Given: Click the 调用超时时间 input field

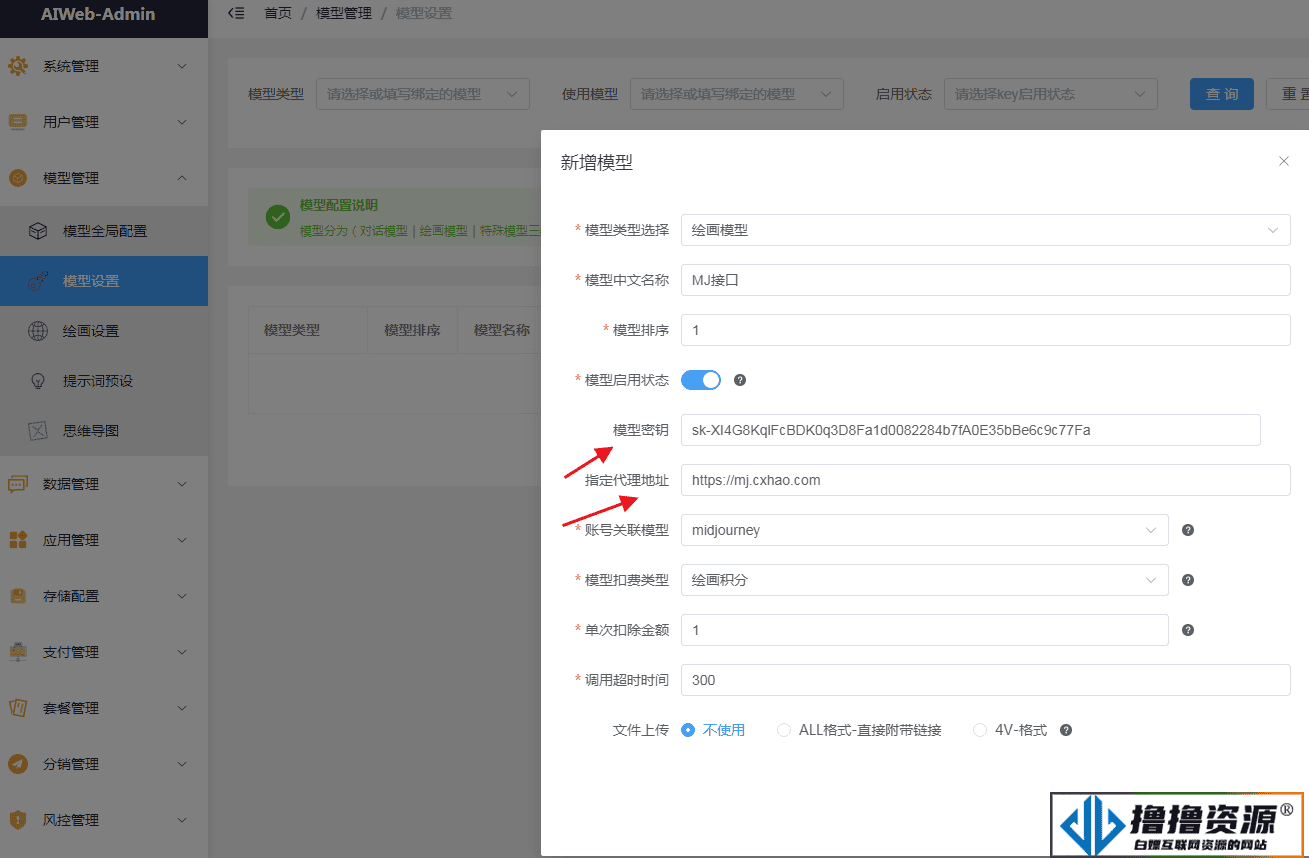Looking at the screenshot, I should point(986,680).
